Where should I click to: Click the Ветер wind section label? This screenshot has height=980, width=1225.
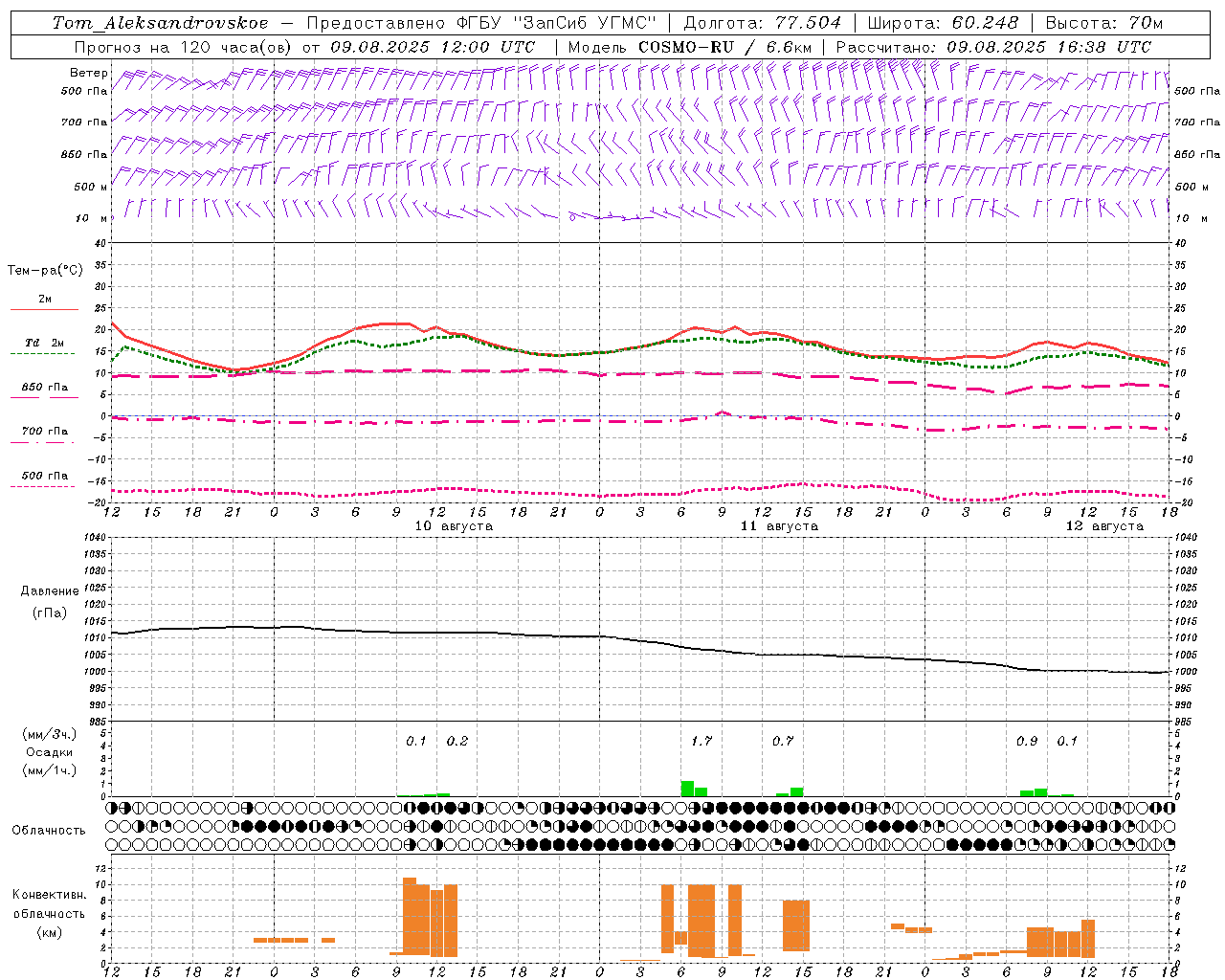(89, 73)
